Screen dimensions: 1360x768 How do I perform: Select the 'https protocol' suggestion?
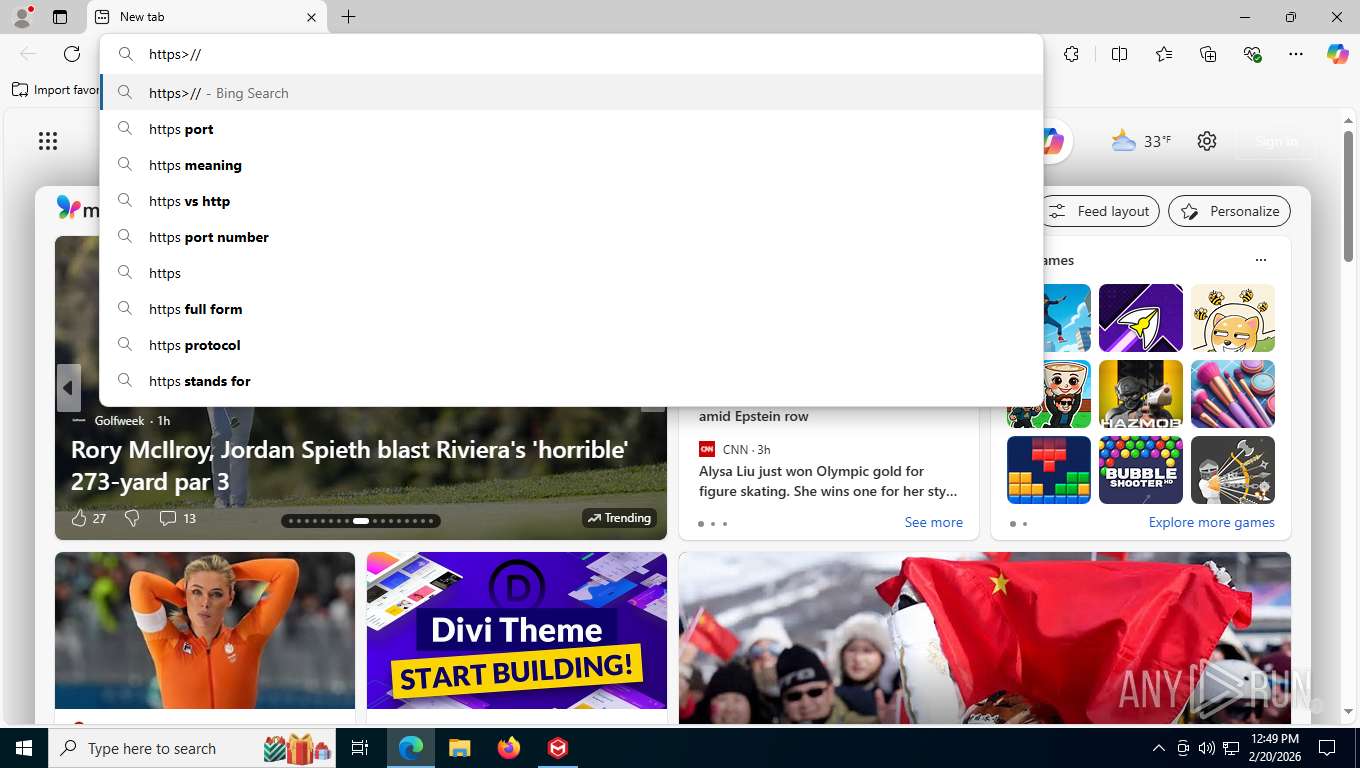pyautogui.click(x=572, y=345)
